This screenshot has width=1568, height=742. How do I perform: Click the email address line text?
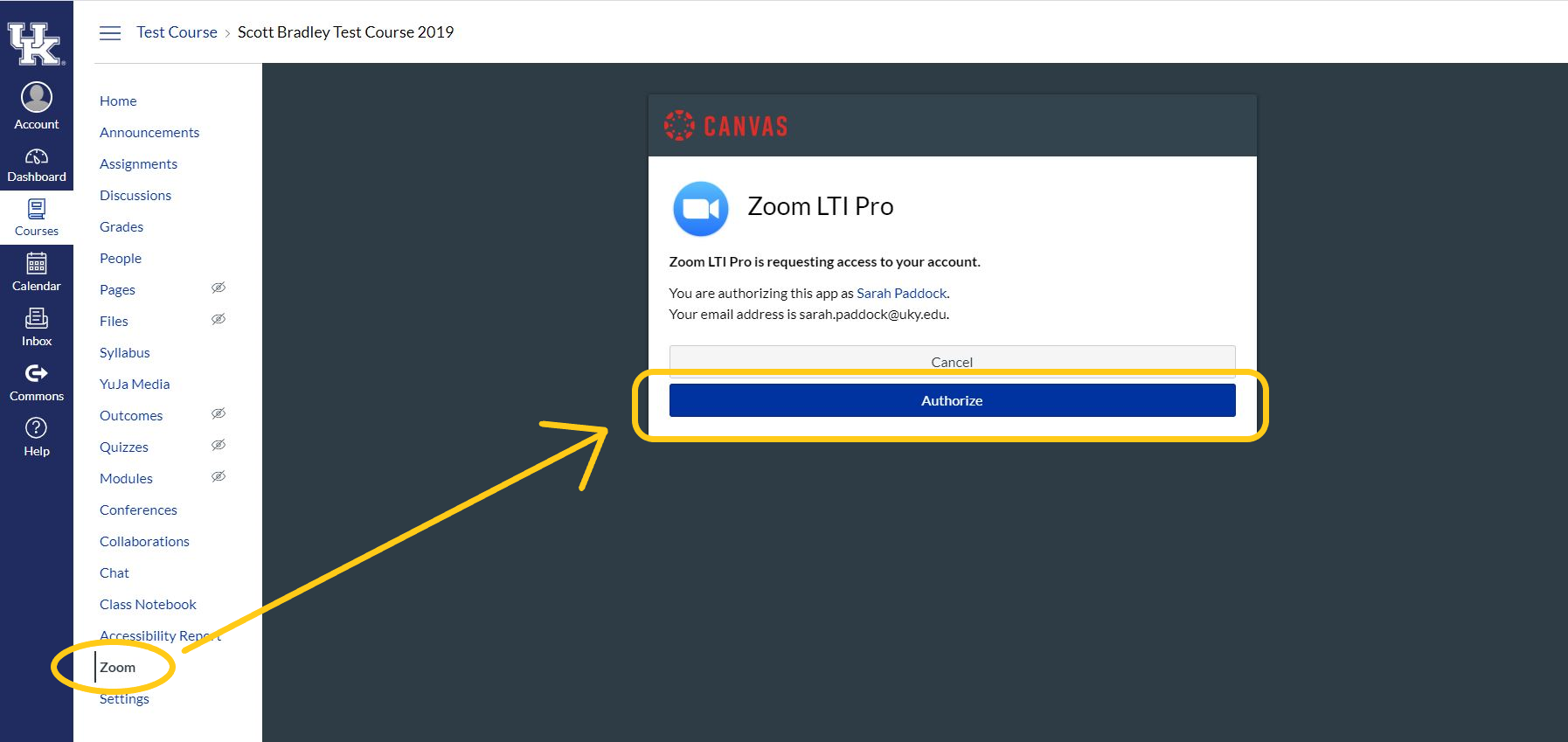pos(808,314)
